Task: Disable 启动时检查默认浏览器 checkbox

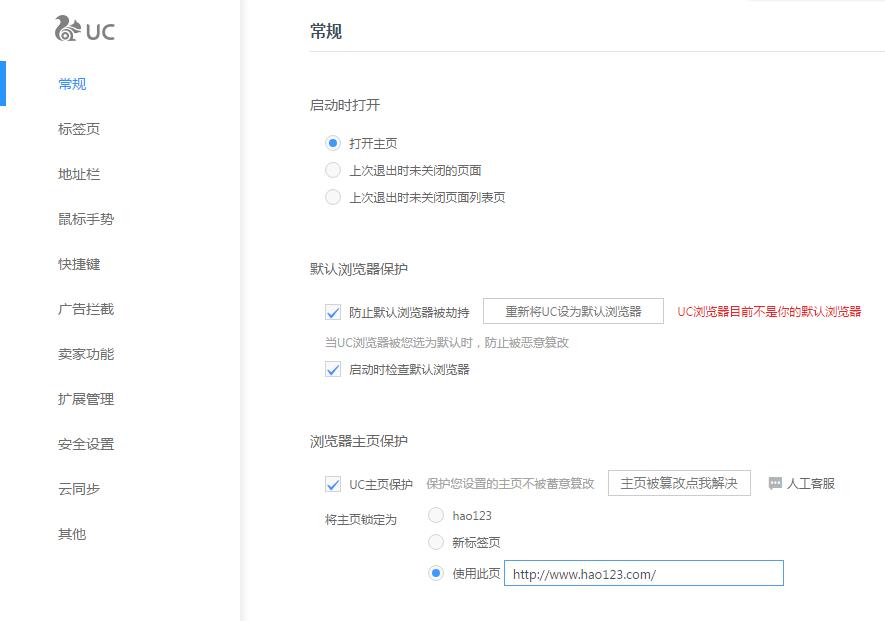Action: point(333,370)
